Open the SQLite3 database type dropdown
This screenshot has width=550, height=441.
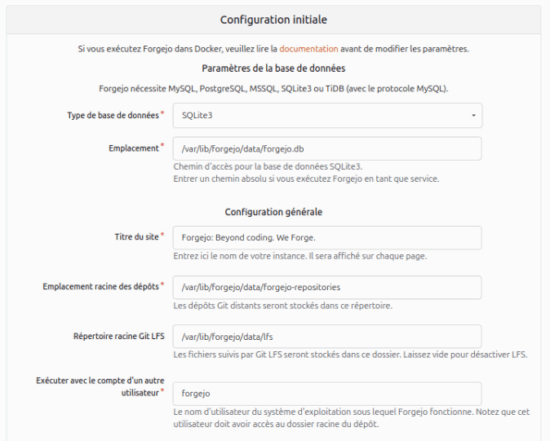[327, 115]
